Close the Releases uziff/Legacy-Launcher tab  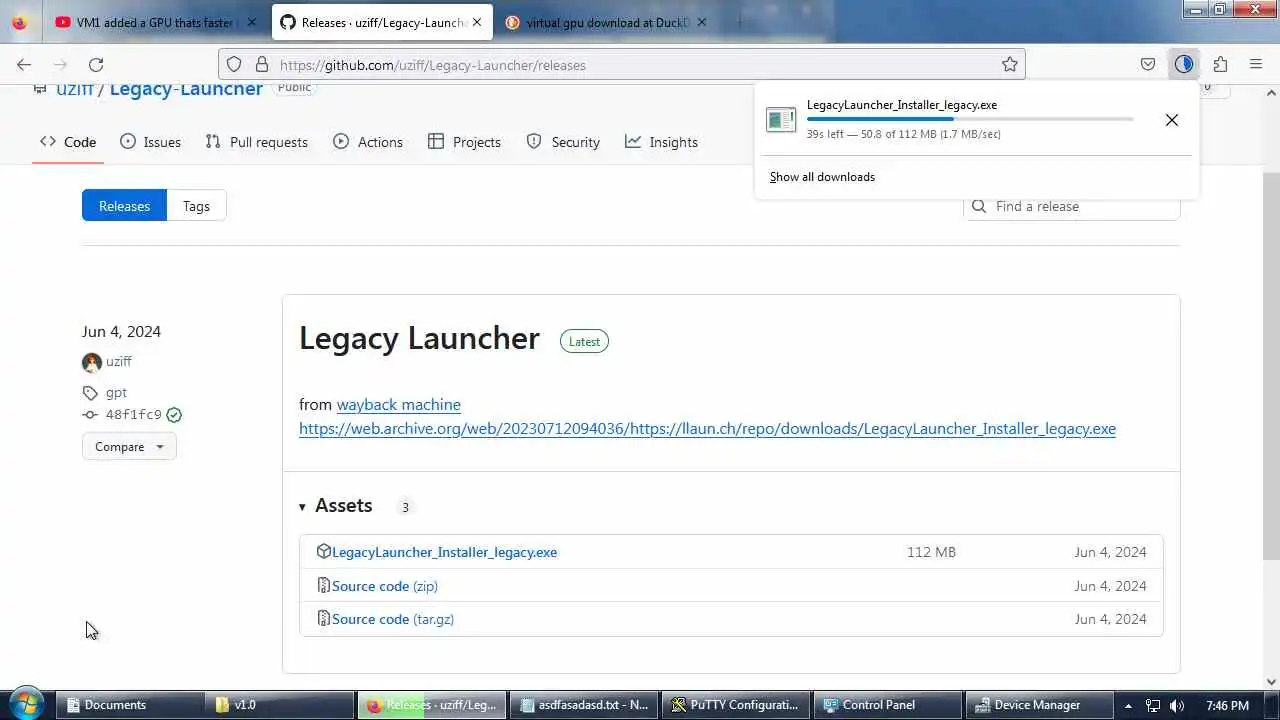pos(477,22)
